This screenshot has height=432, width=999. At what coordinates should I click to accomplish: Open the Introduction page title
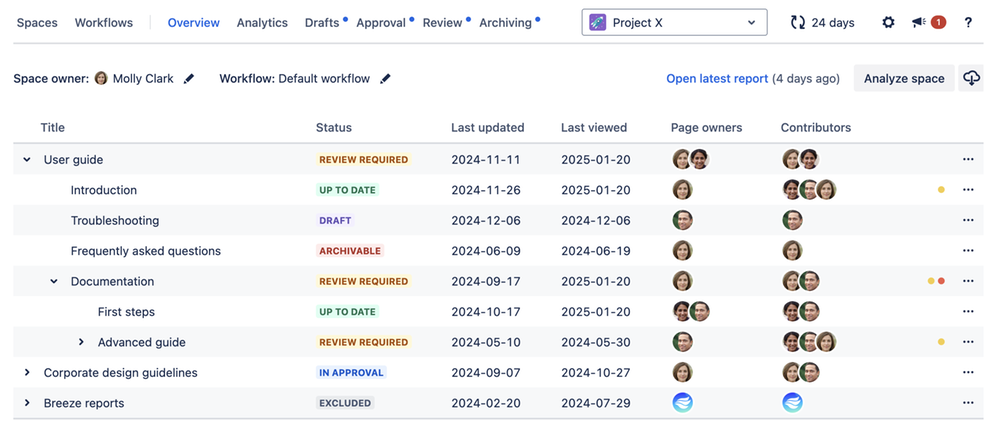point(104,190)
